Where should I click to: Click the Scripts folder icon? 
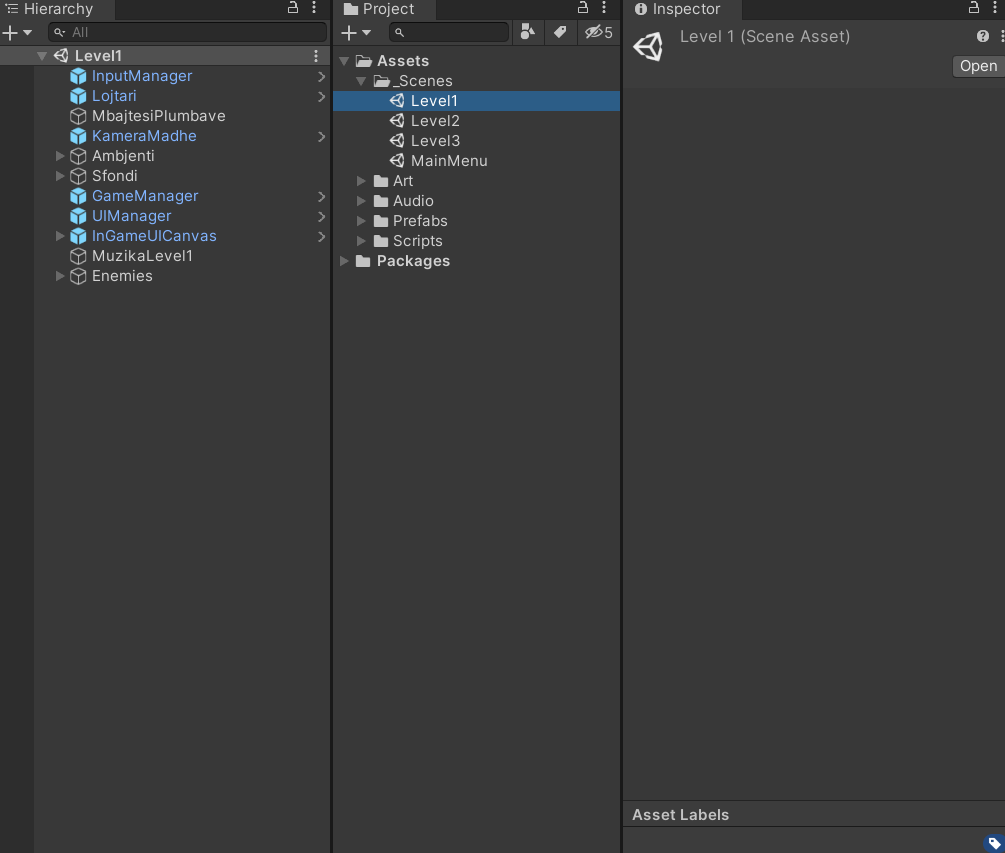(381, 241)
